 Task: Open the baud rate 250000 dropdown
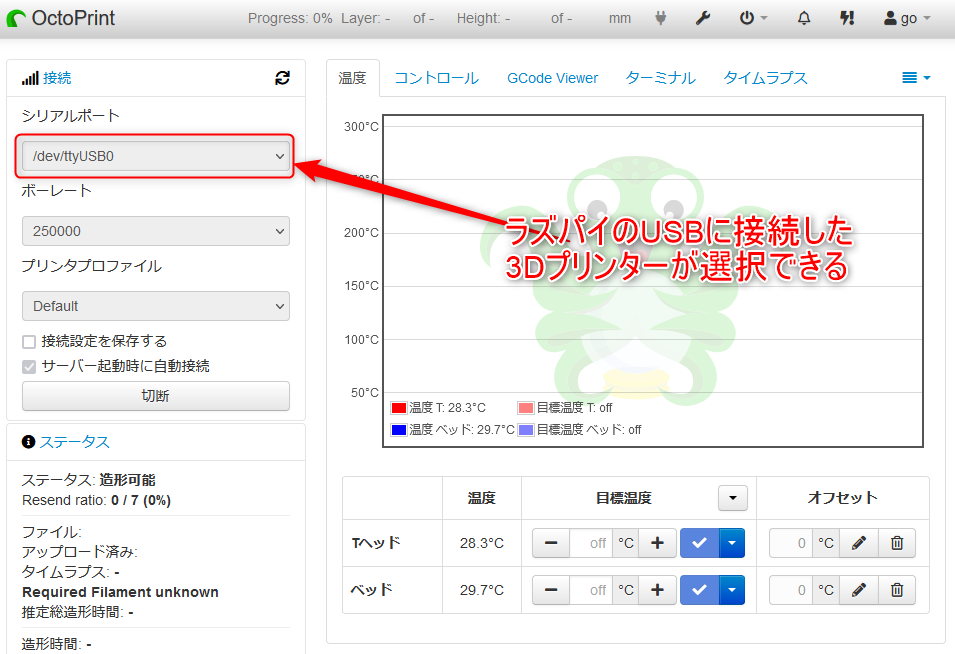click(155, 231)
